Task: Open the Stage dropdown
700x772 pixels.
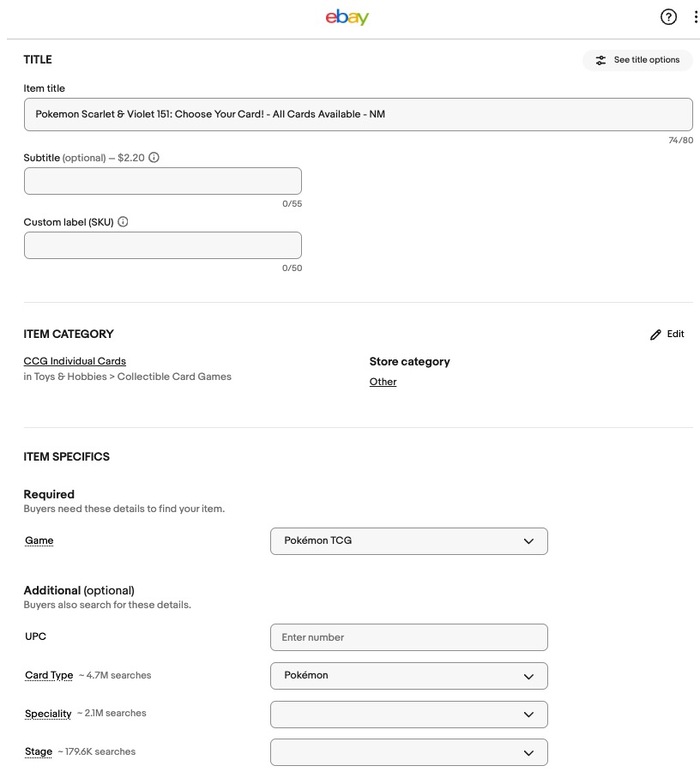Action: 409,752
